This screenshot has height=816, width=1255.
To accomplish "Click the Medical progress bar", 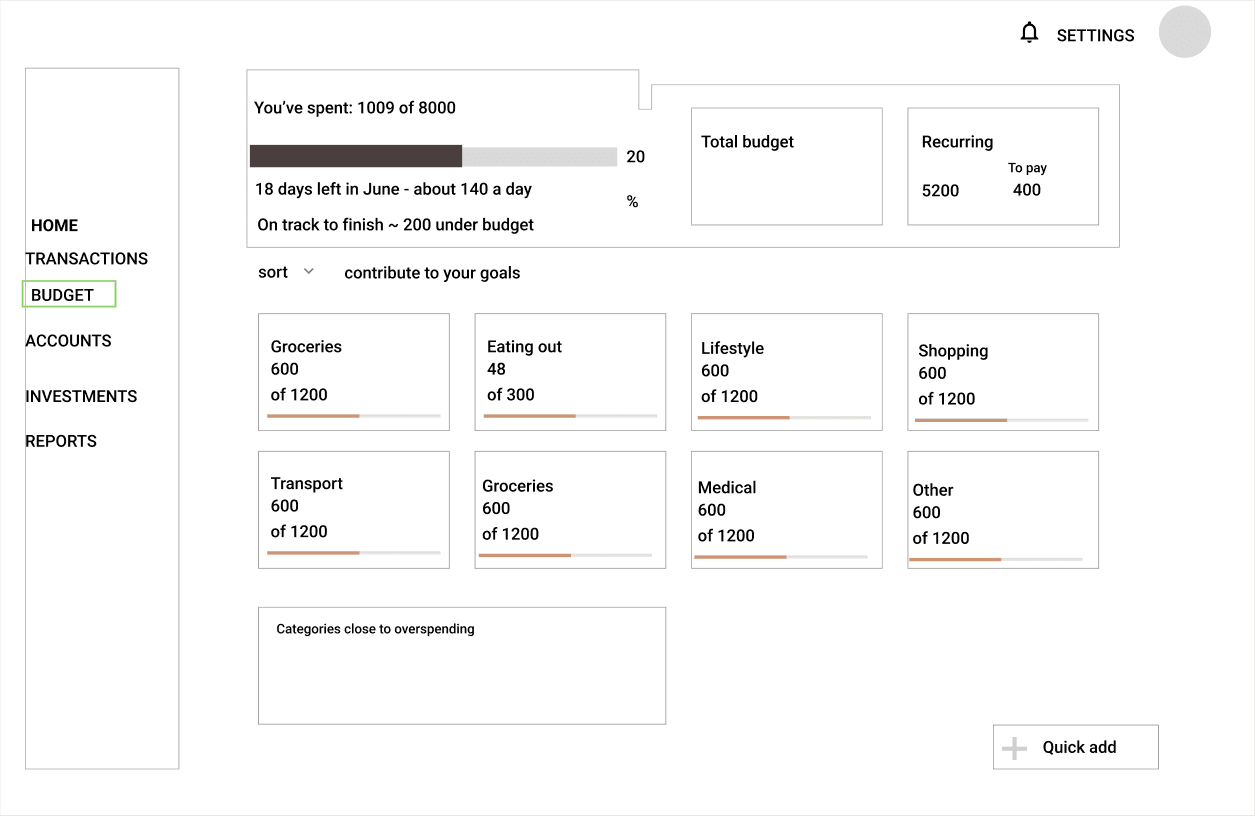I will [781, 557].
